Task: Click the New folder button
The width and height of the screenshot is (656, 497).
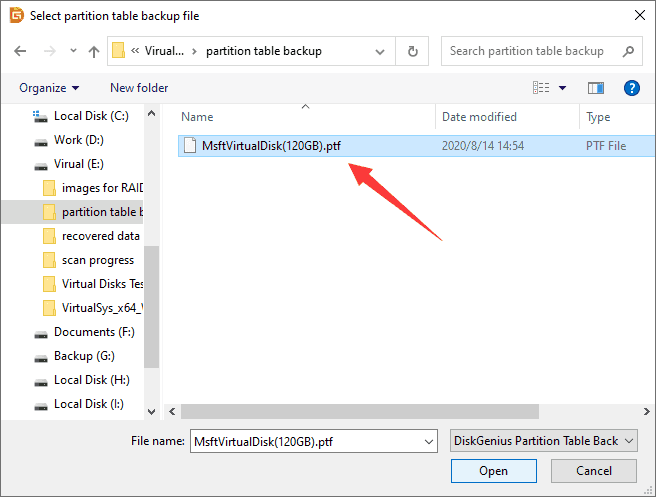Action: tap(139, 88)
